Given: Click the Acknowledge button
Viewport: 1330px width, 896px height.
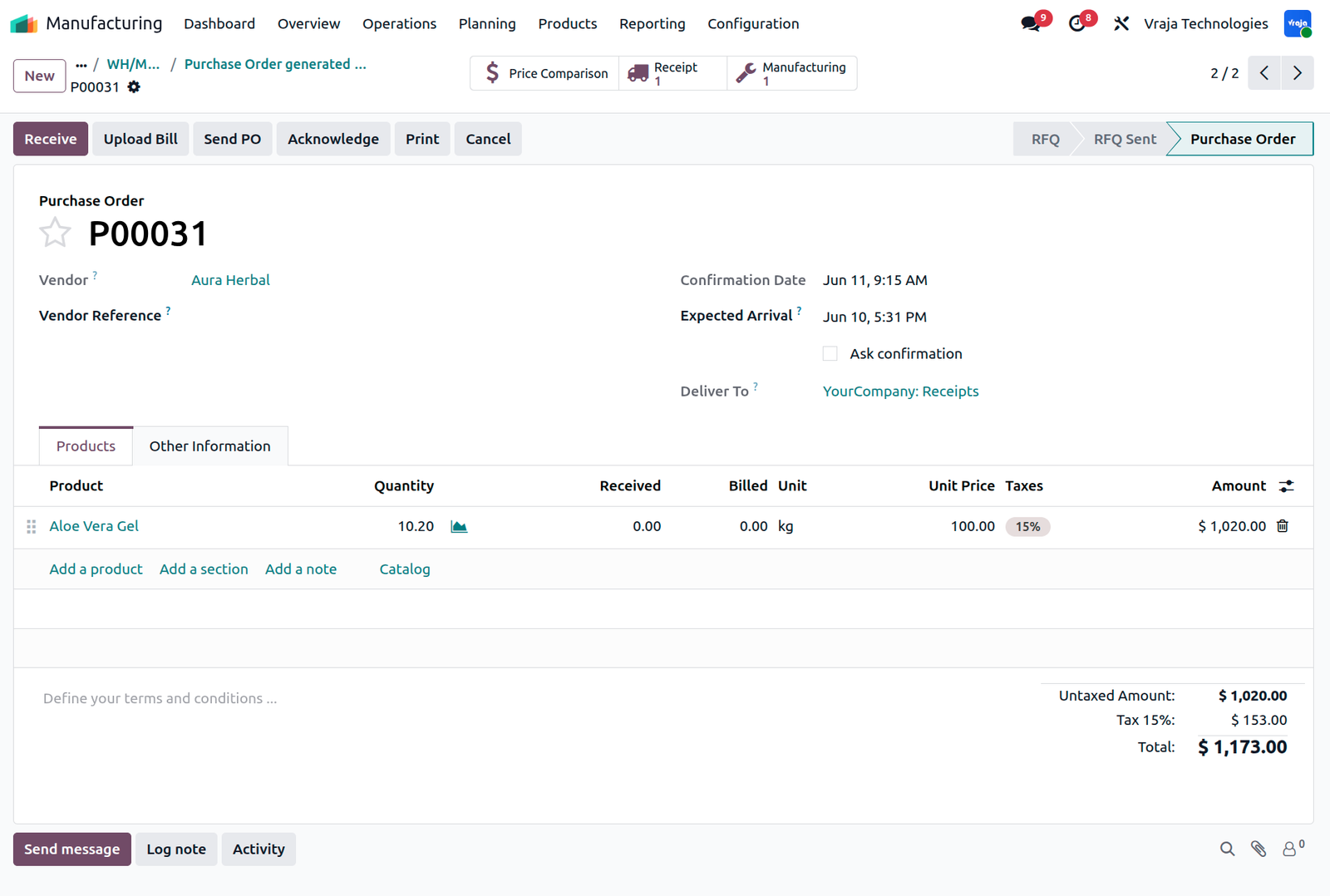Looking at the screenshot, I should (333, 139).
